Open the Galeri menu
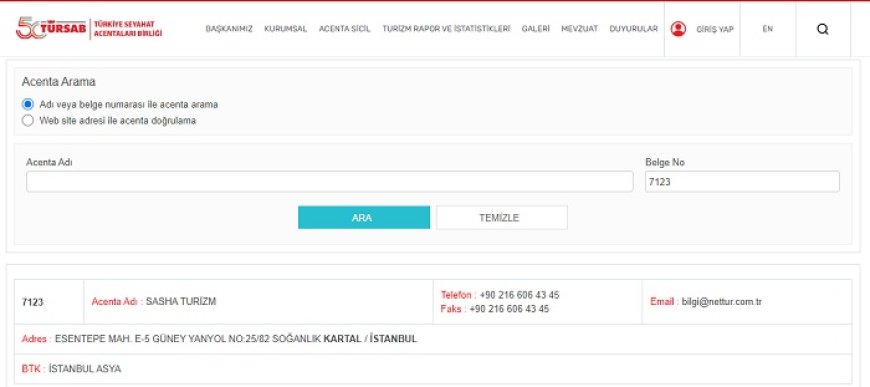870x387 pixels. [x=535, y=29]
